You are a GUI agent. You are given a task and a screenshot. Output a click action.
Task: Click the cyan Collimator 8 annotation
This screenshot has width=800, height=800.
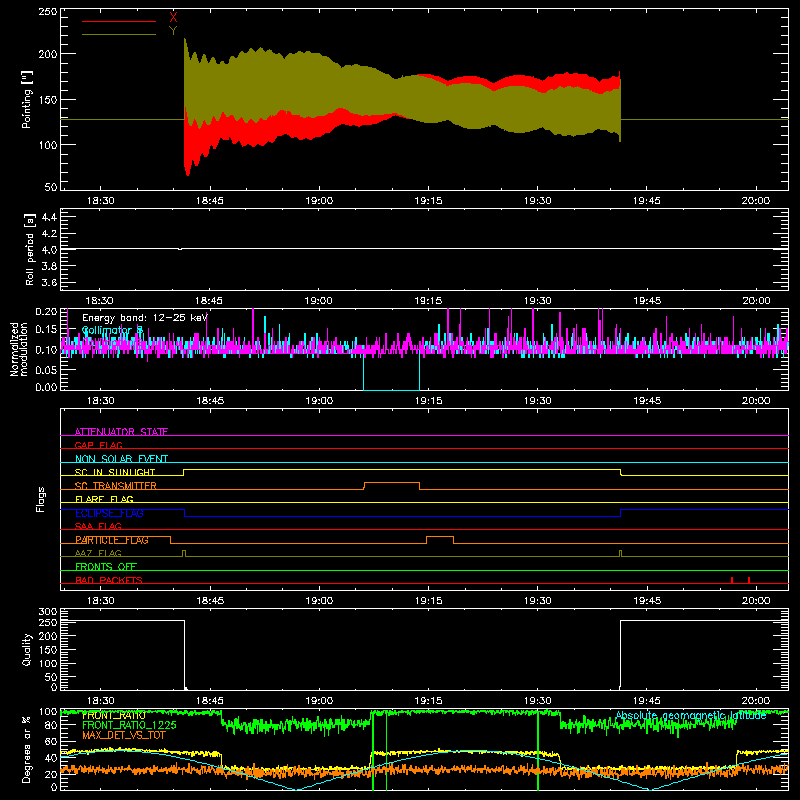pos(112,331)
